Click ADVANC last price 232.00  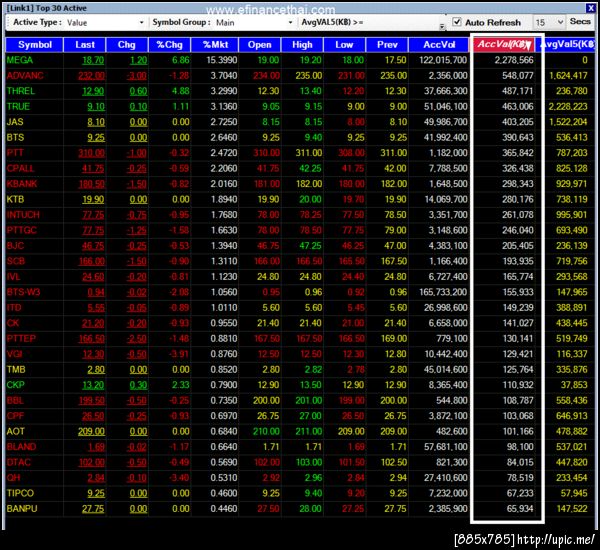coord(91,76)
